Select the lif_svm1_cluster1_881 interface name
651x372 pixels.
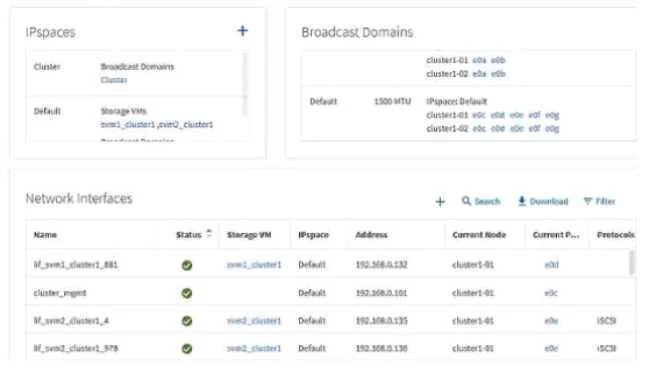tap(76, 265)
